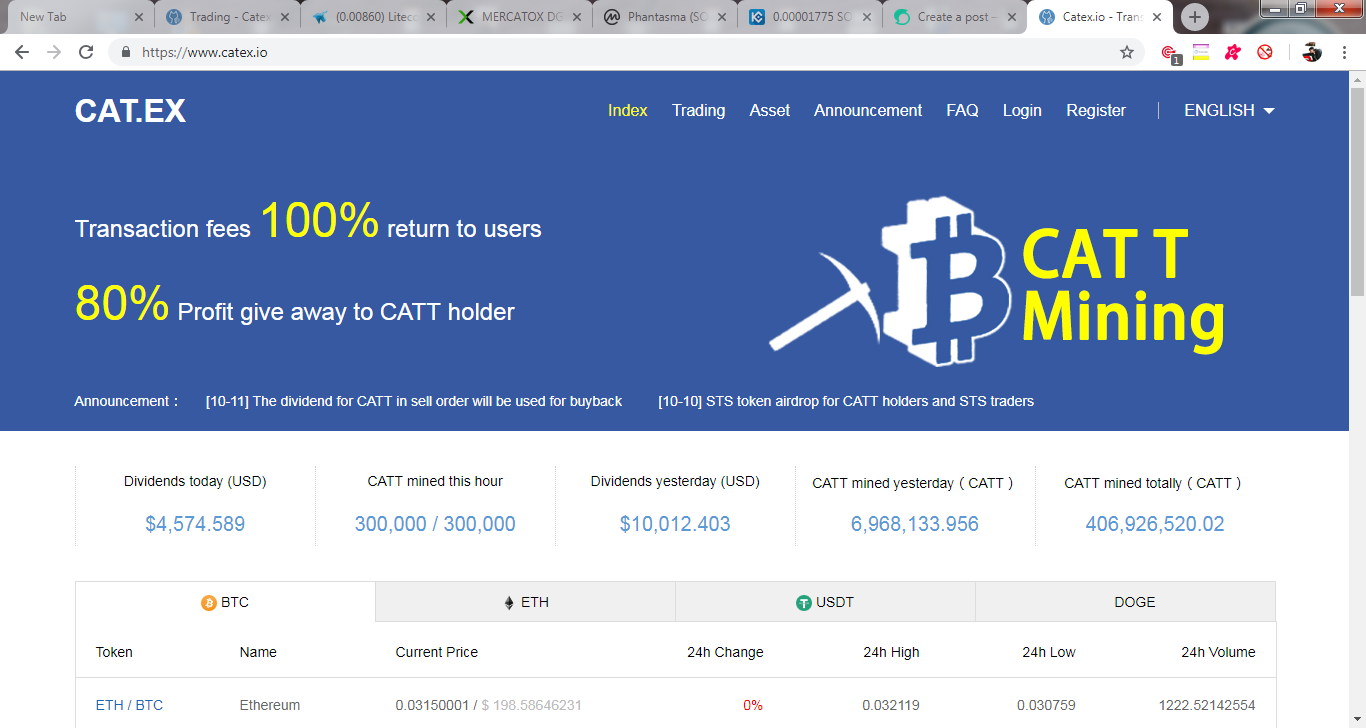Viewport: 1366px width, 728px height.
Task: Close the MERCATOX tab
Action: [x=577, y=17]
